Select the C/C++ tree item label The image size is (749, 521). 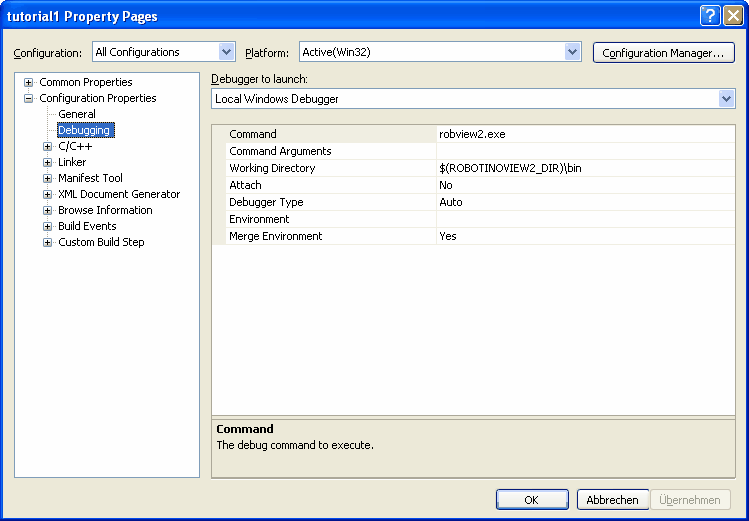point(75,146)
